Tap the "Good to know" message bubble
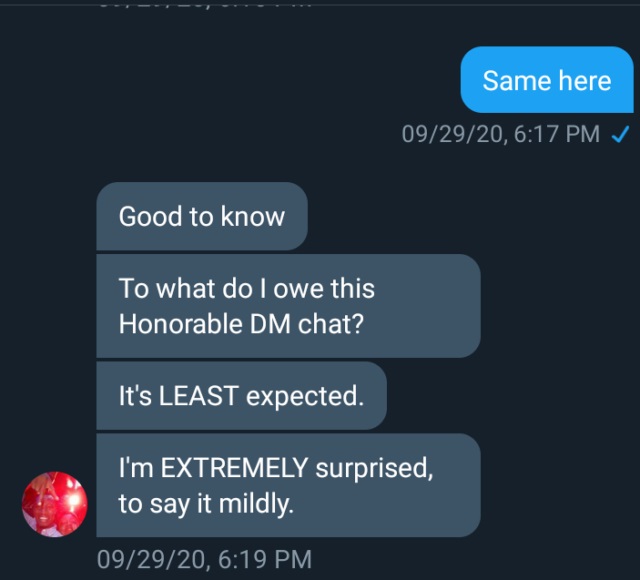640x580 pixels. [201, 216]
